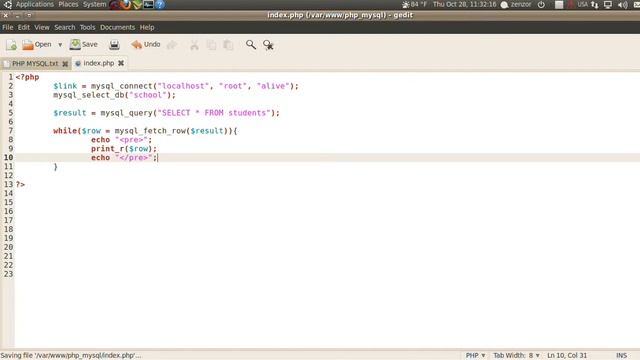Click the print_r($row); line
This screenshot has height=360, width=640.
click(124, 149)
